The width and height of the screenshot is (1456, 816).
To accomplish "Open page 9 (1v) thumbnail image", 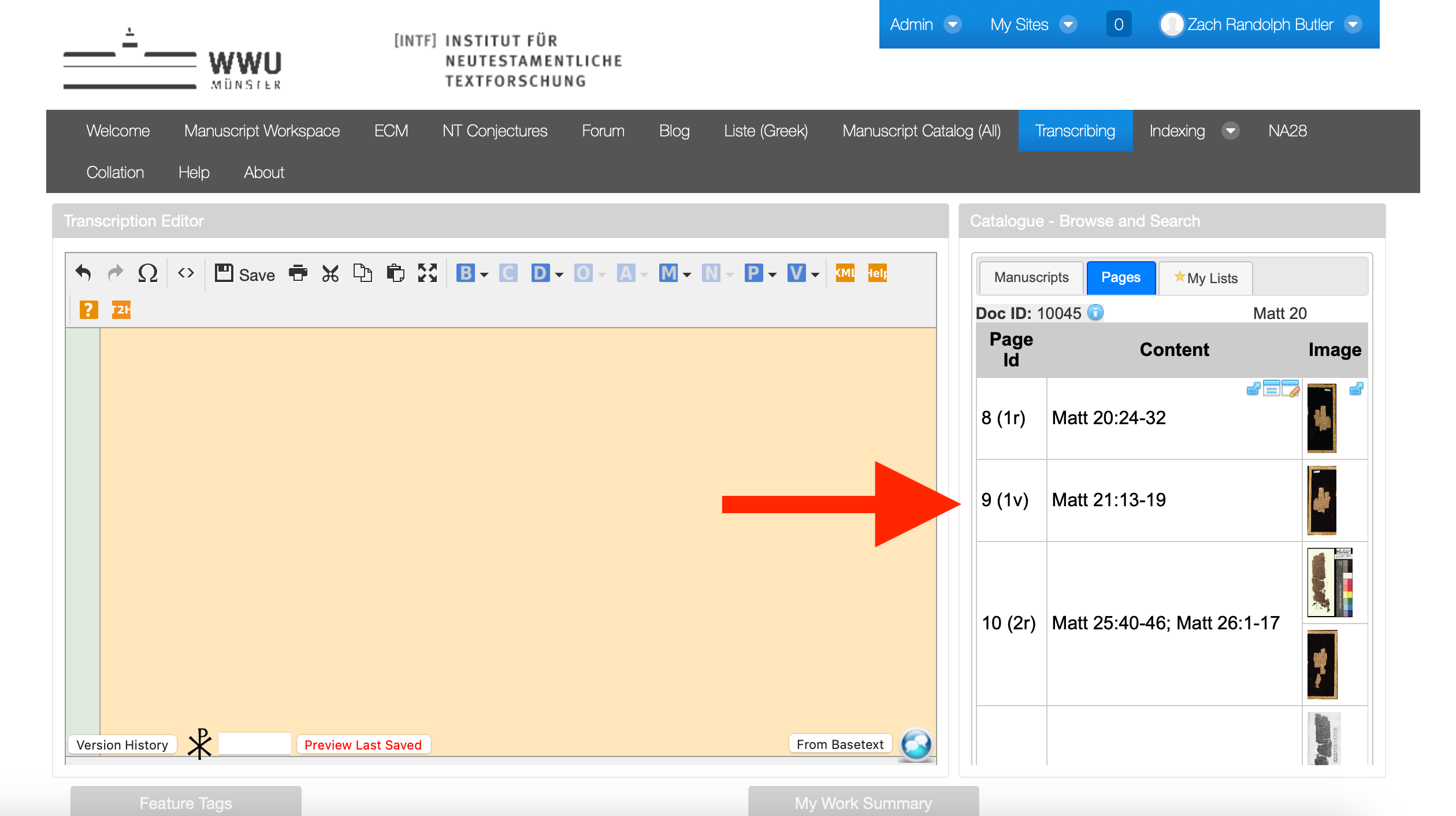I will (x=1322, y=500).
